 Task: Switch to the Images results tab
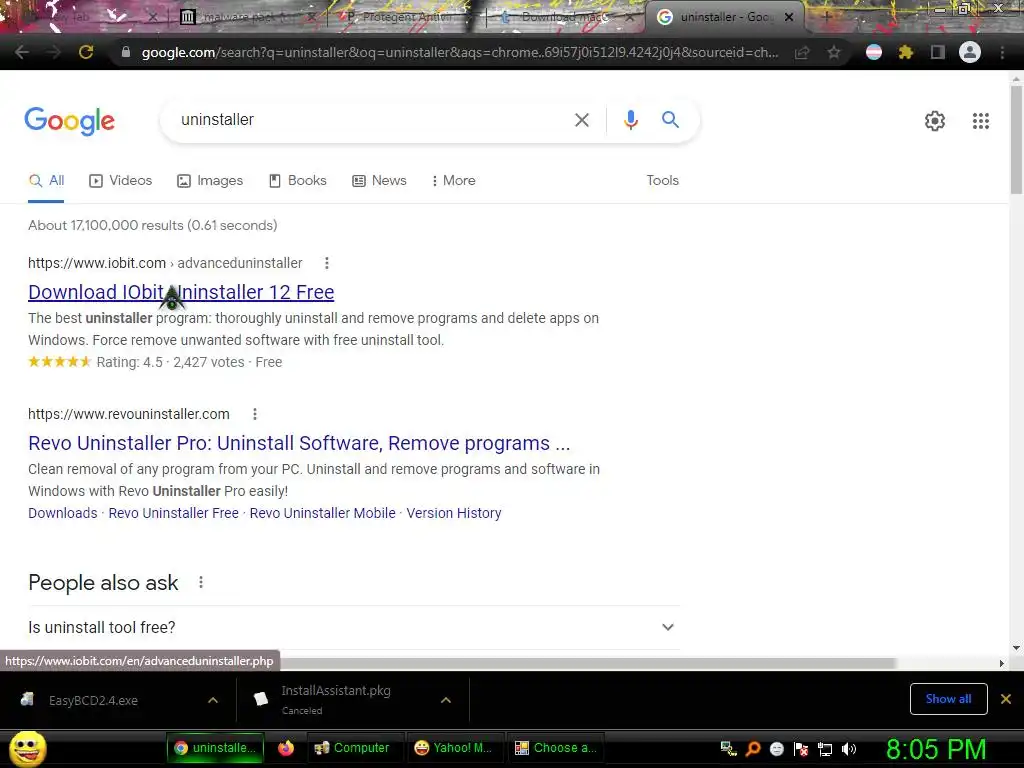(210, 180)
